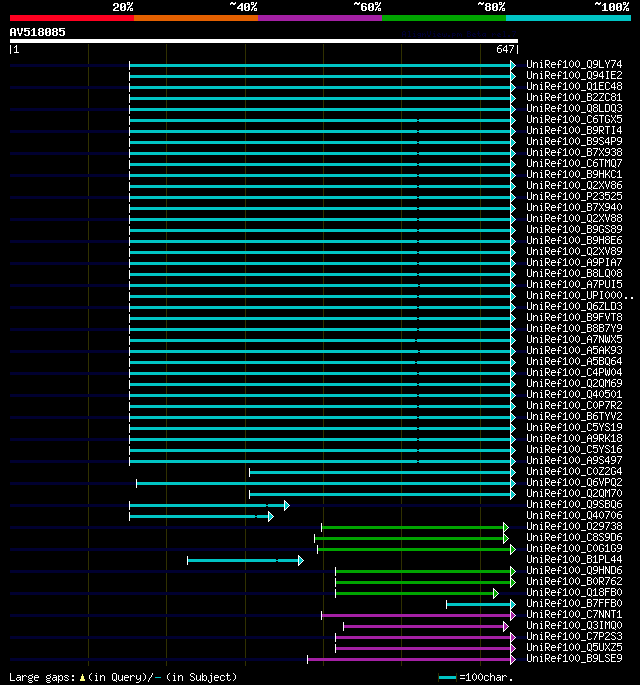The image size is (640, 685).
Task: Click the UniRef100_B9FVT8 label
Action: (x=574, y=317)
